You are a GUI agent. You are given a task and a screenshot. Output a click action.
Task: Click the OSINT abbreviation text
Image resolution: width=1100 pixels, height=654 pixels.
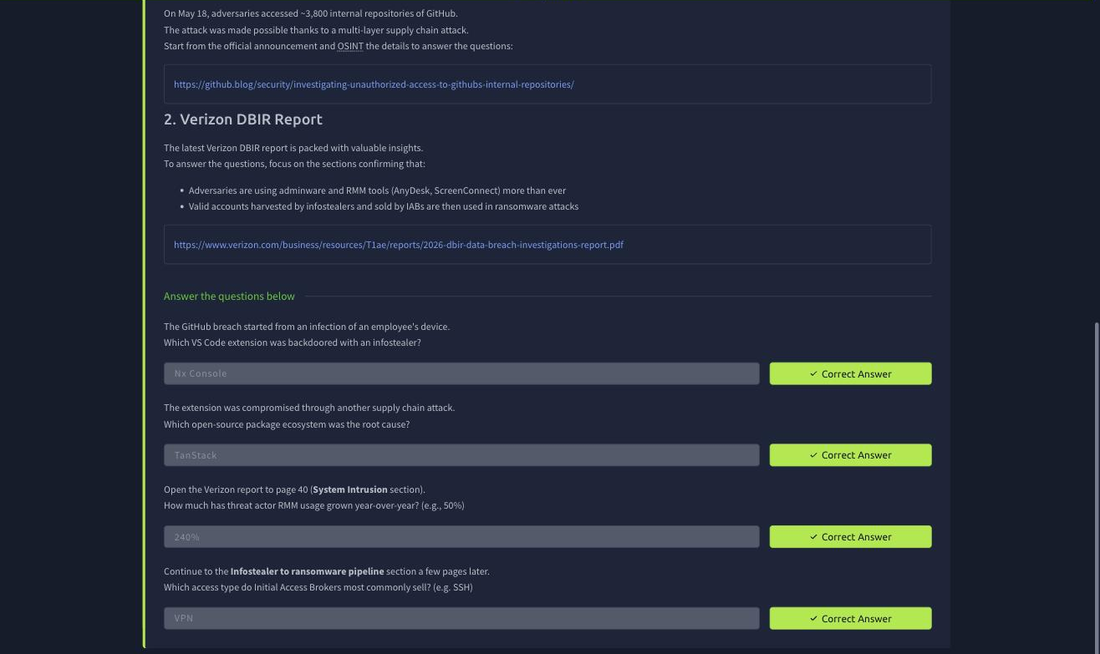pyautogui.click(x=350, y=46)
